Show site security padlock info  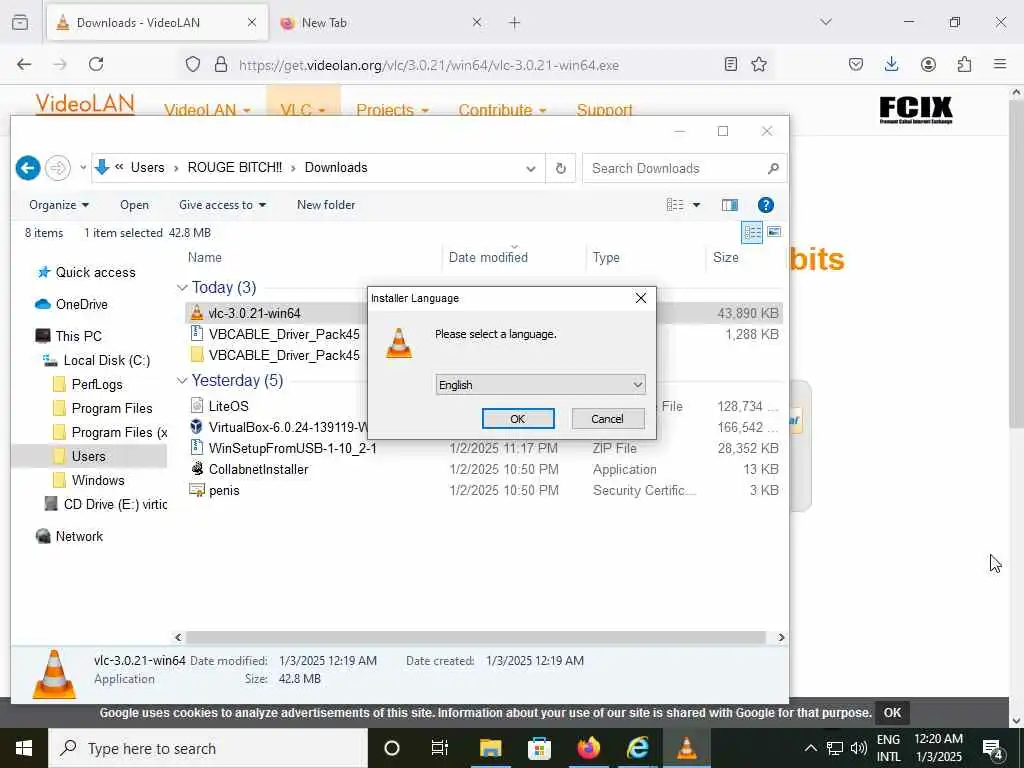click(x=221, y=65)
